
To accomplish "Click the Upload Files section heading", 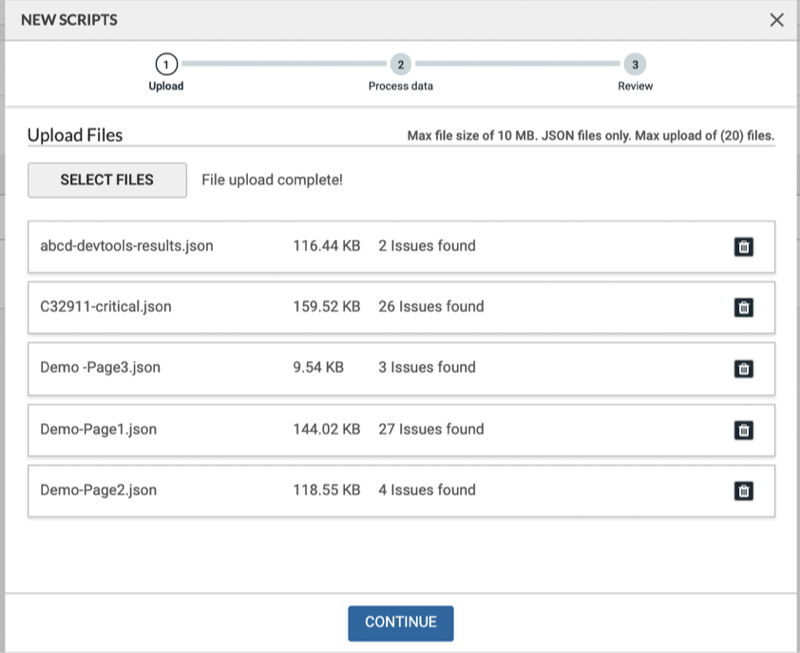I will click(x=75, y=135).
